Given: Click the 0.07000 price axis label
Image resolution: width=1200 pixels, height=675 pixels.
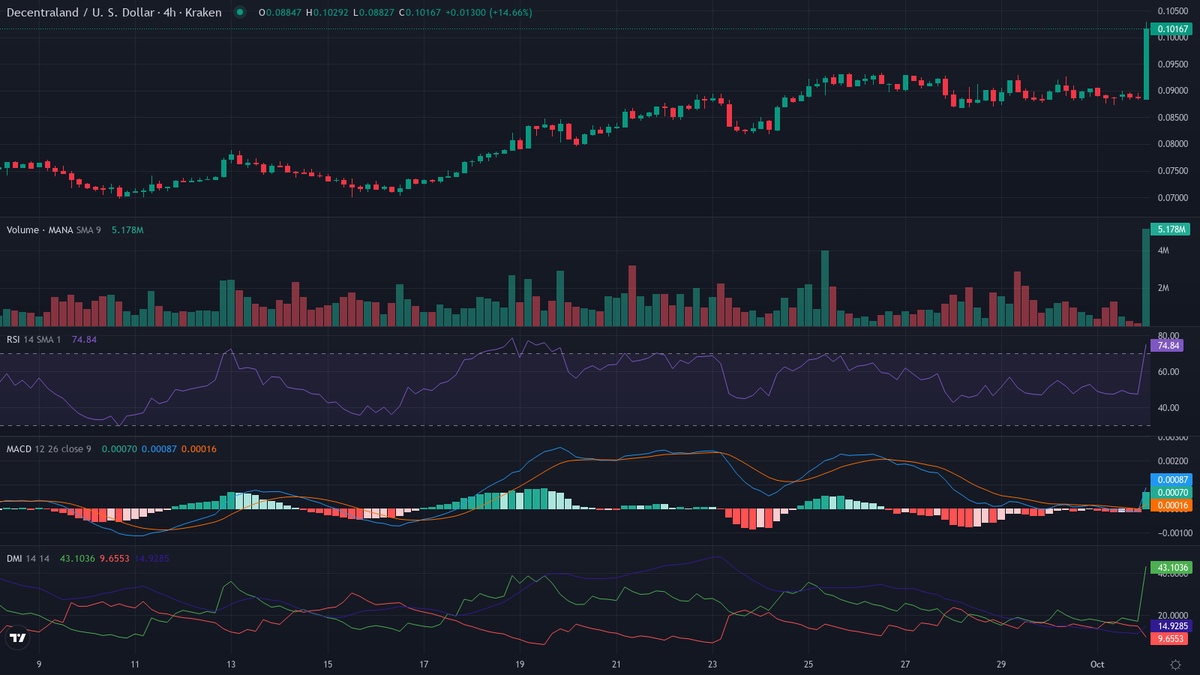Looking at the screenshot, I should [1173, 198].
